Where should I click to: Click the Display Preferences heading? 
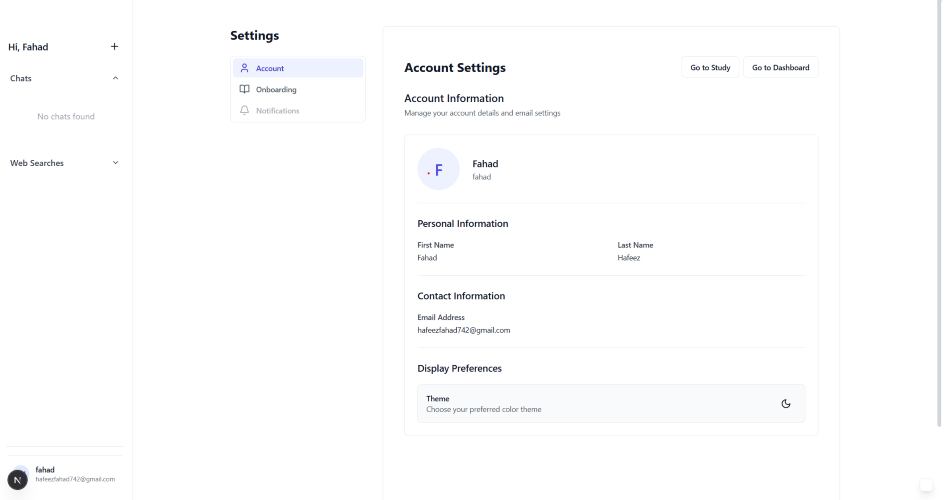tap(459, 368)
